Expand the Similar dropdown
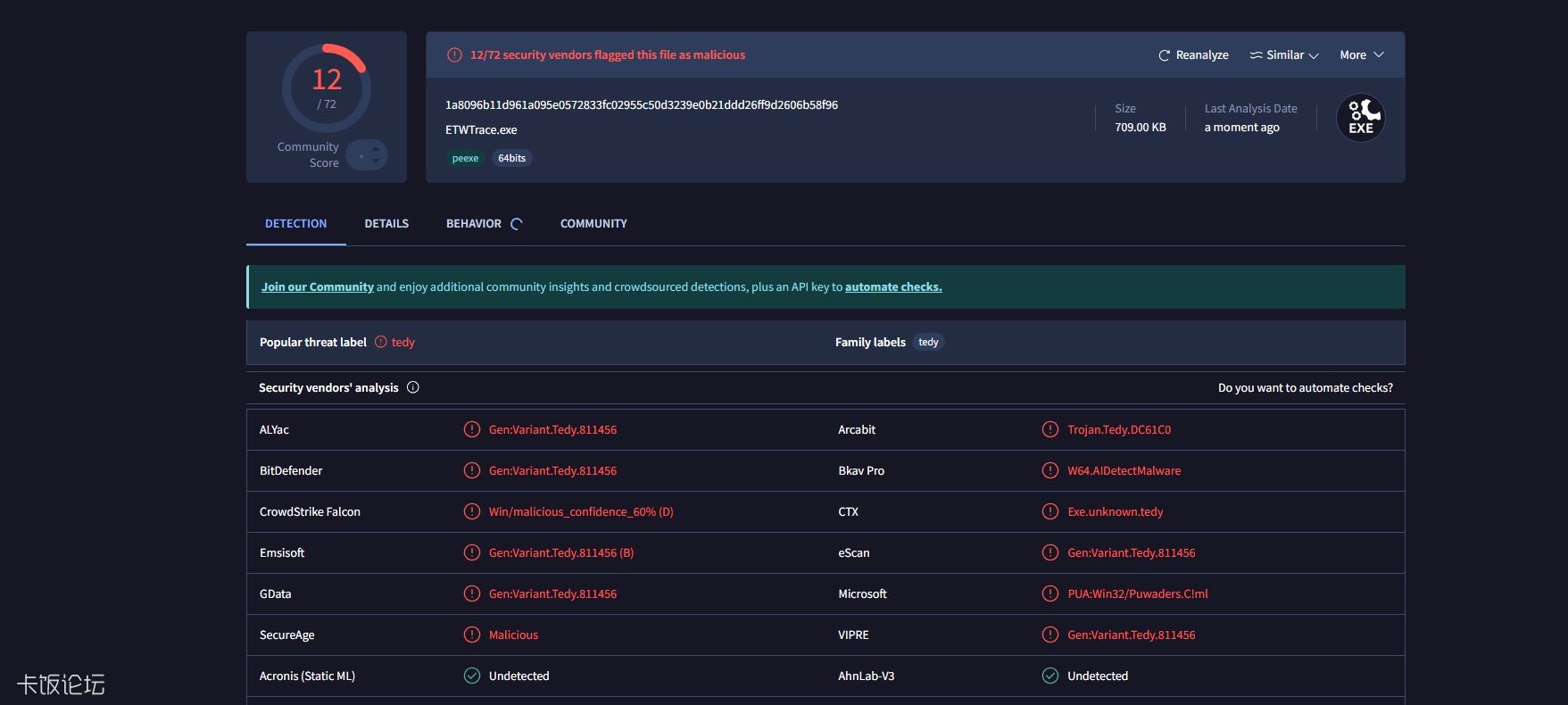This screenshot has width=1568, height=705. click(x=1283, y=55)
